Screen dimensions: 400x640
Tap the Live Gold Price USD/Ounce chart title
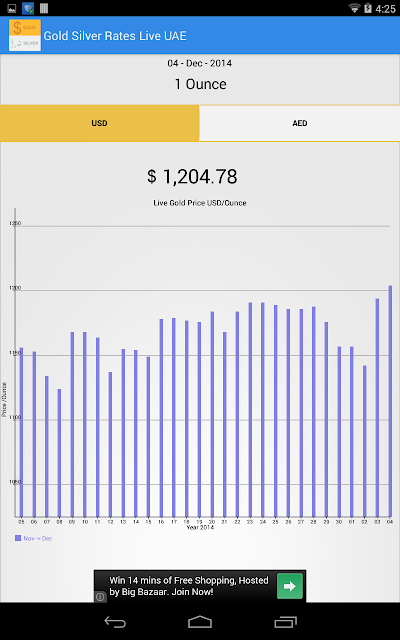click(x=200, y=203)
